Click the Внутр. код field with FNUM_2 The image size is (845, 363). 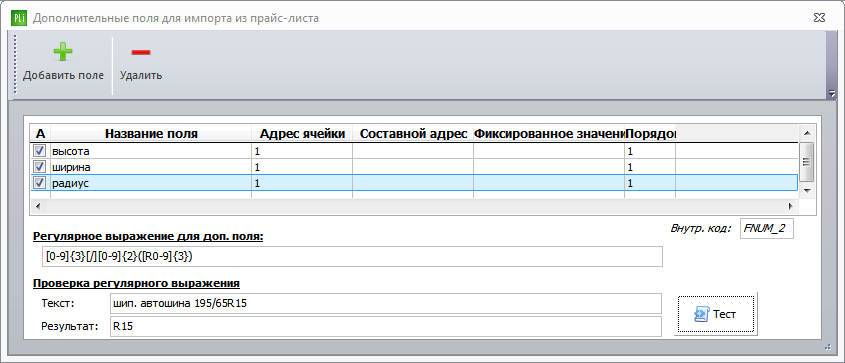pyautogui.click(x=766, y=228)
